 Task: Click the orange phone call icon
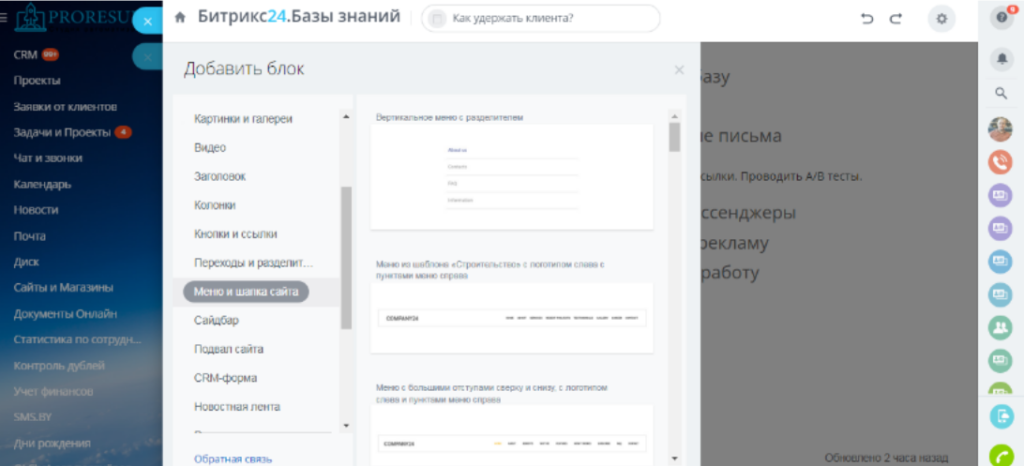(1000, 162)
